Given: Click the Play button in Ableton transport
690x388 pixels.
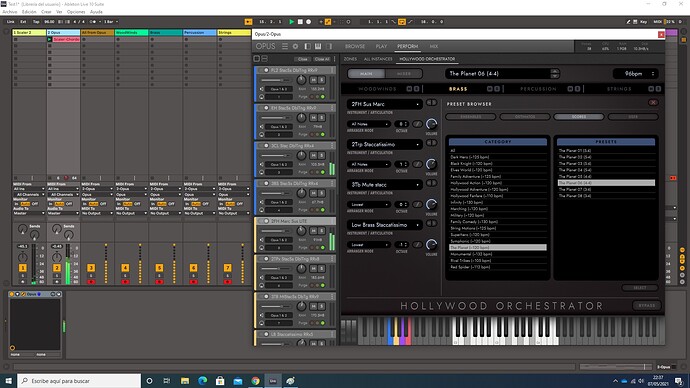Looking at the screenshot, I should (x=291, y=22).
